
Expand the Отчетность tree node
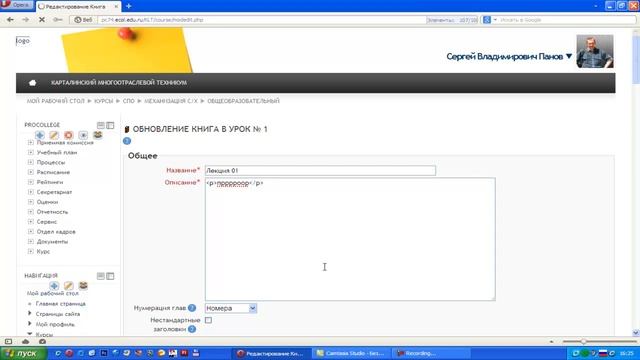pyautogui.click(x=31, y=211)
